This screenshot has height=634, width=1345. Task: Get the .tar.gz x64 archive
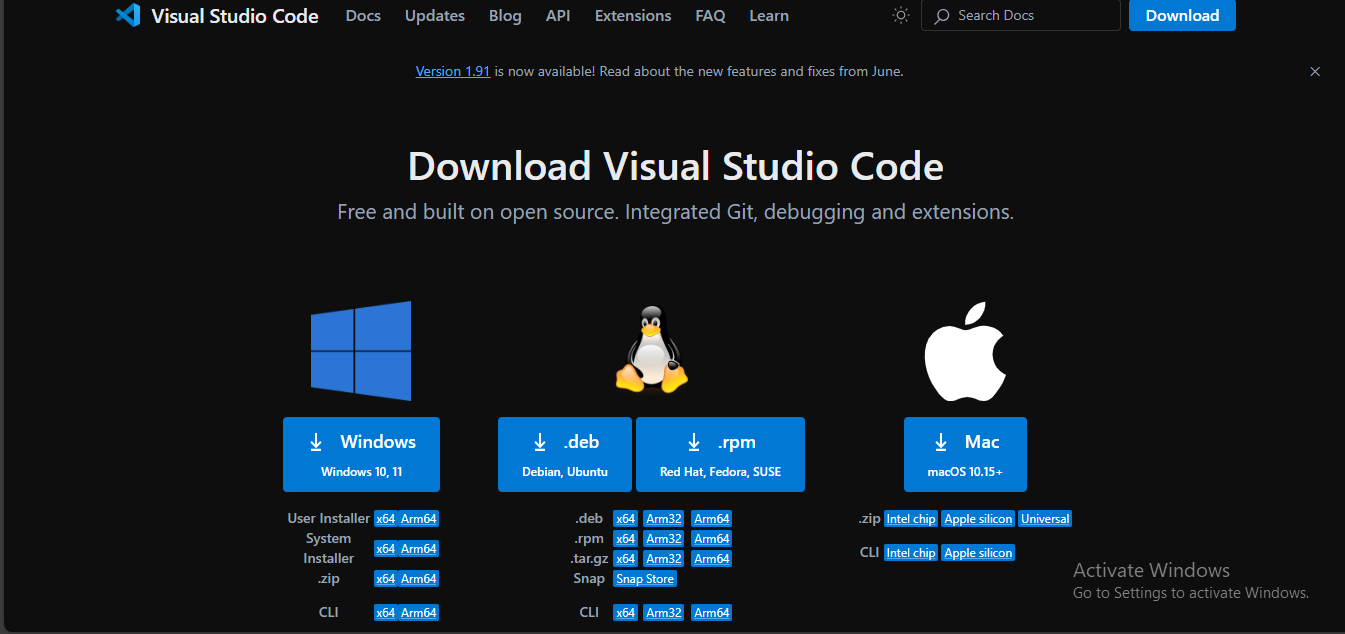point(626,559)
